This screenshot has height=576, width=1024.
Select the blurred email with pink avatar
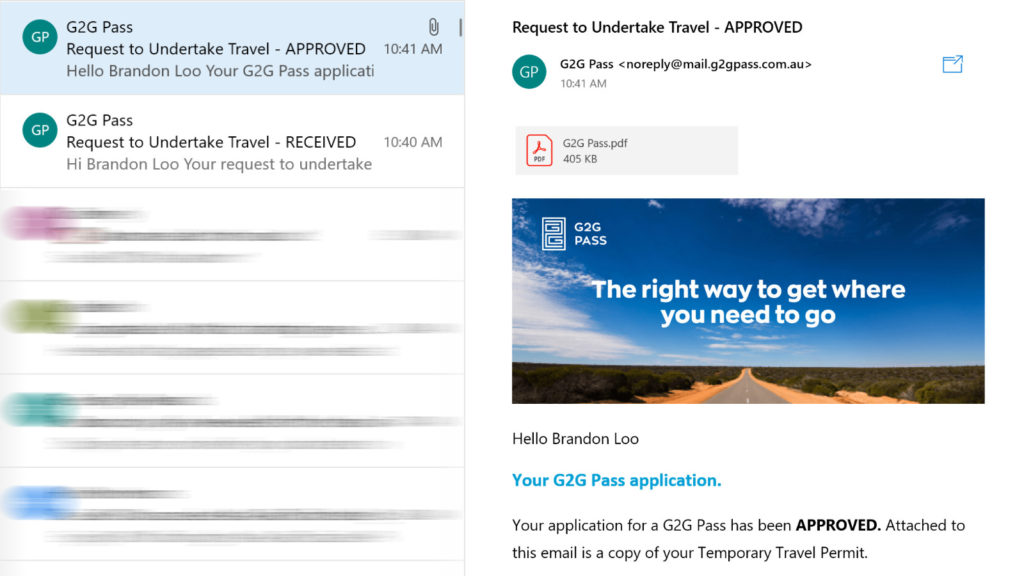[x=232, y=234]
